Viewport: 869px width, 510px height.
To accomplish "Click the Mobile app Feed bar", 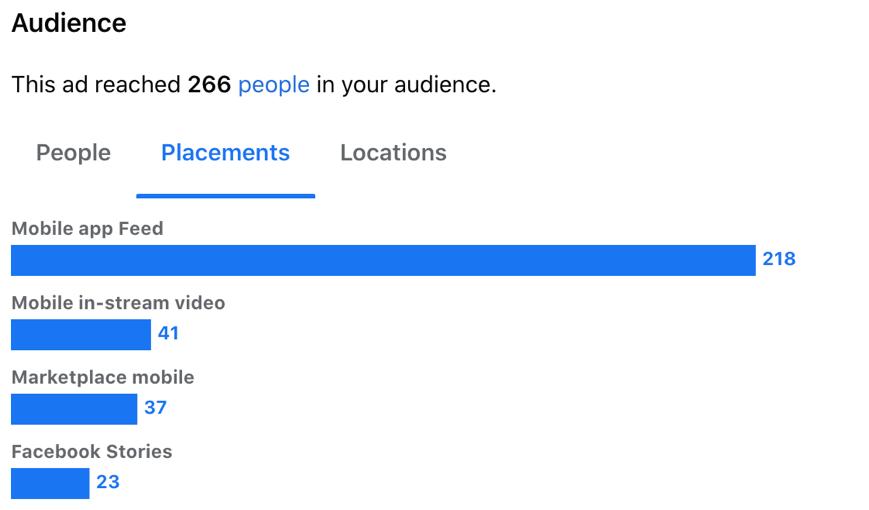I will 383,260.
